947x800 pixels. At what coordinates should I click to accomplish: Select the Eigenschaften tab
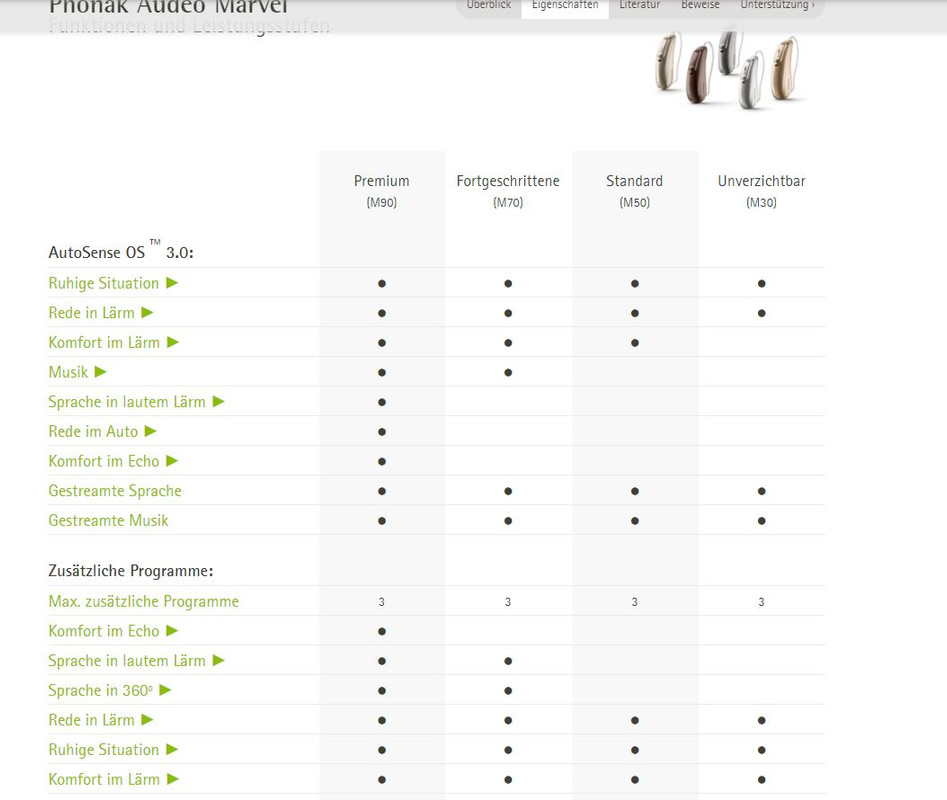coord(565,5)
